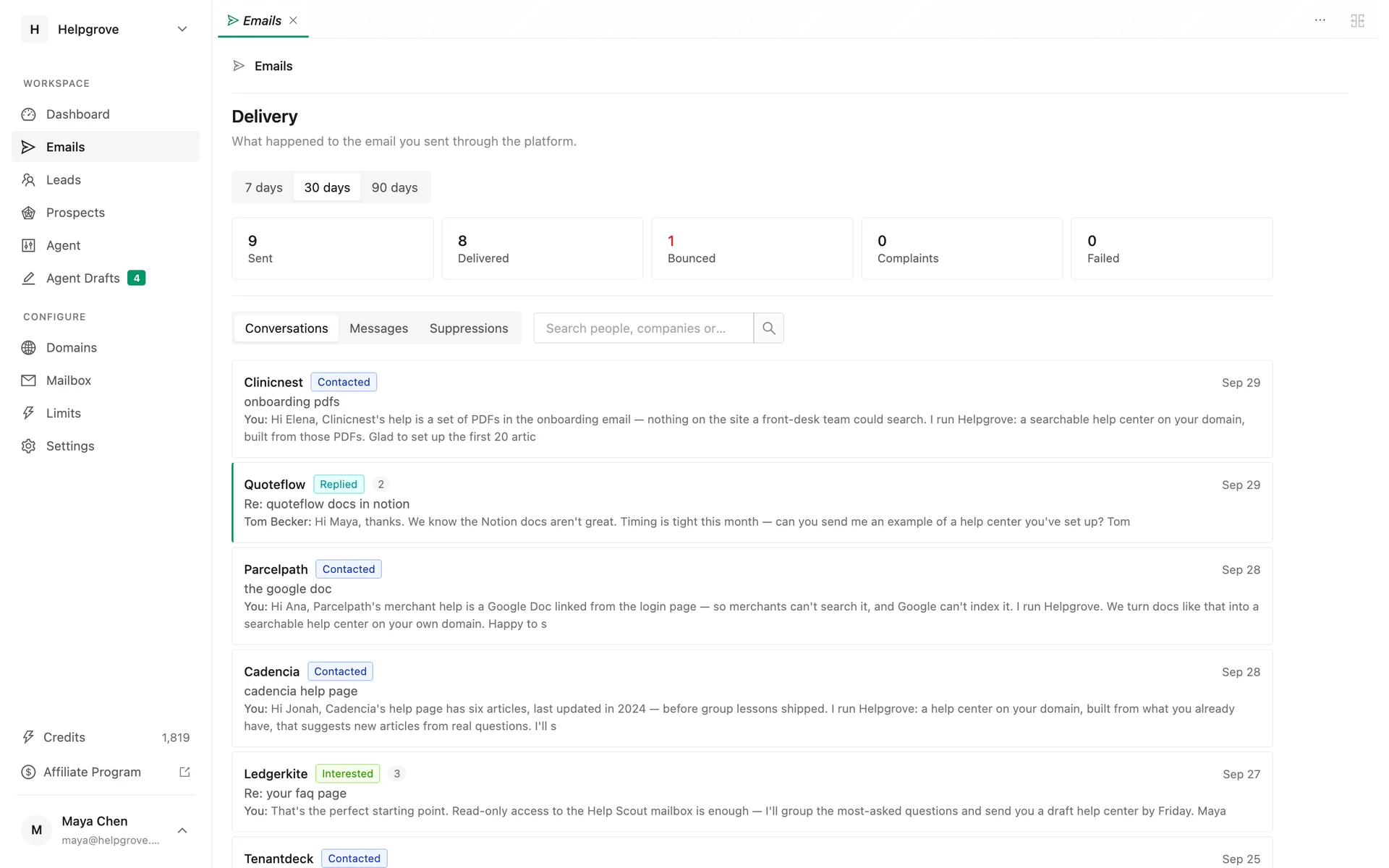Click the Emails paper-plane sidebar icon
This screenshot has height=868, width=1389.
pyautogui.click(x=28, y=147)
